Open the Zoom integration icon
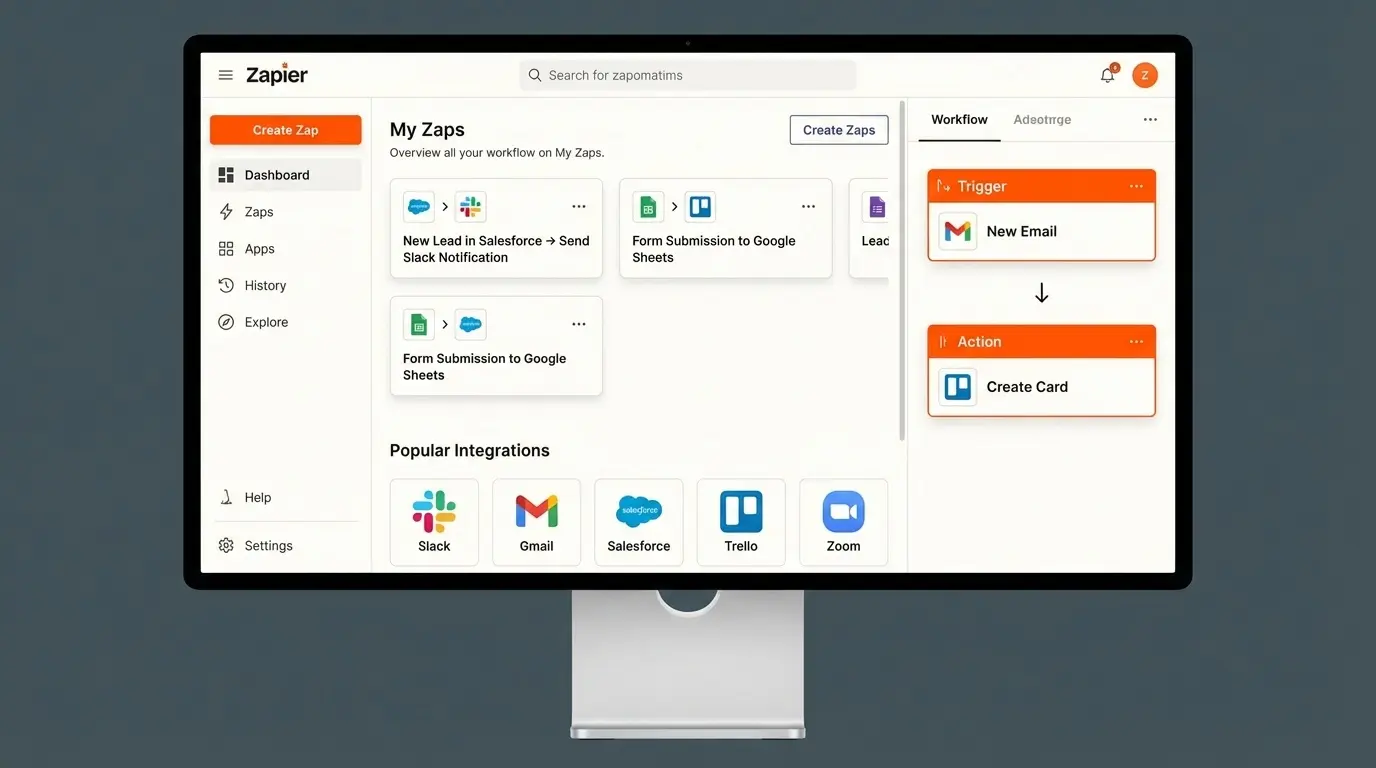 (x=843, y=510)
